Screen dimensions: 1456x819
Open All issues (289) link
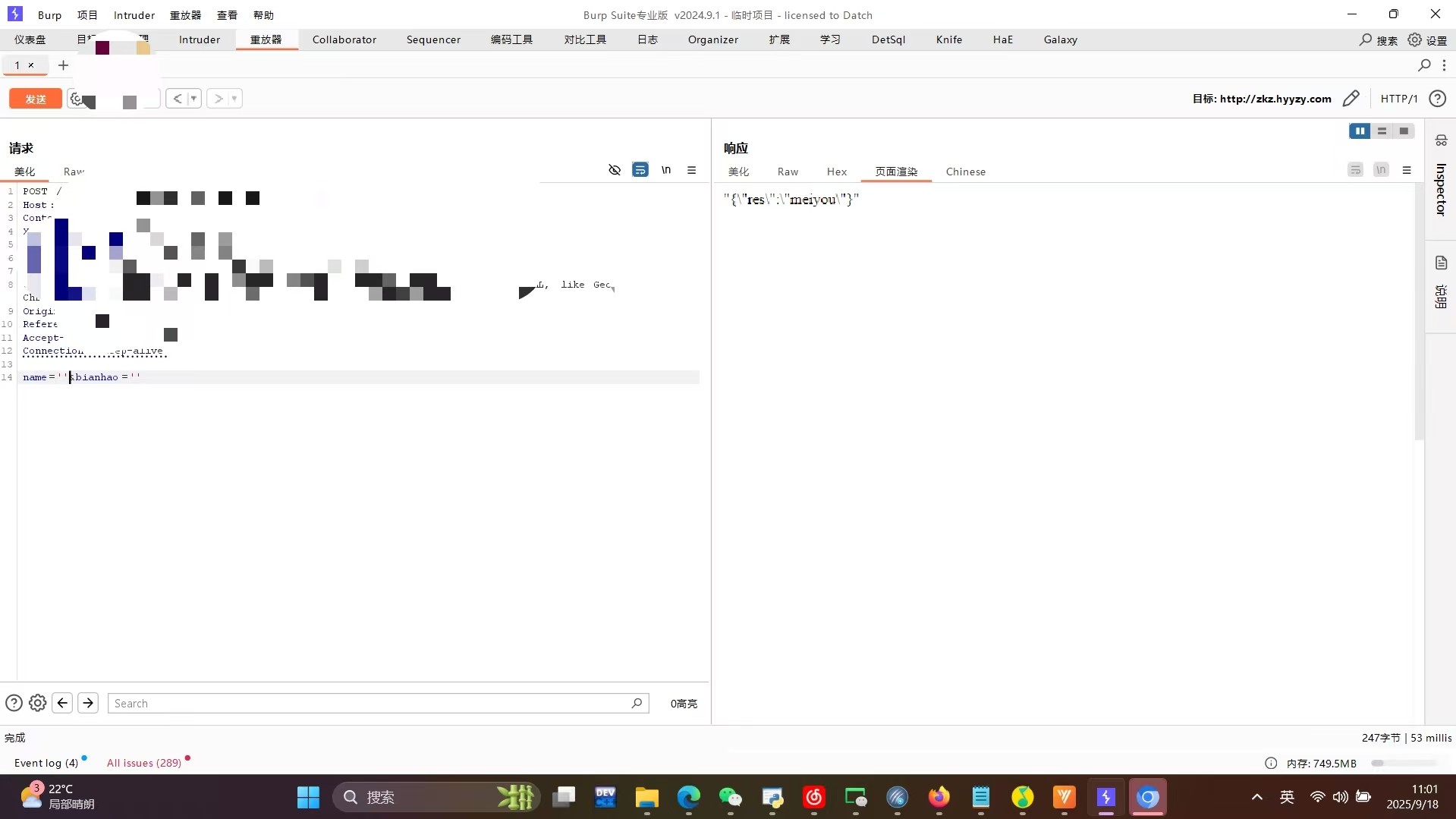[x=143, y=763]
